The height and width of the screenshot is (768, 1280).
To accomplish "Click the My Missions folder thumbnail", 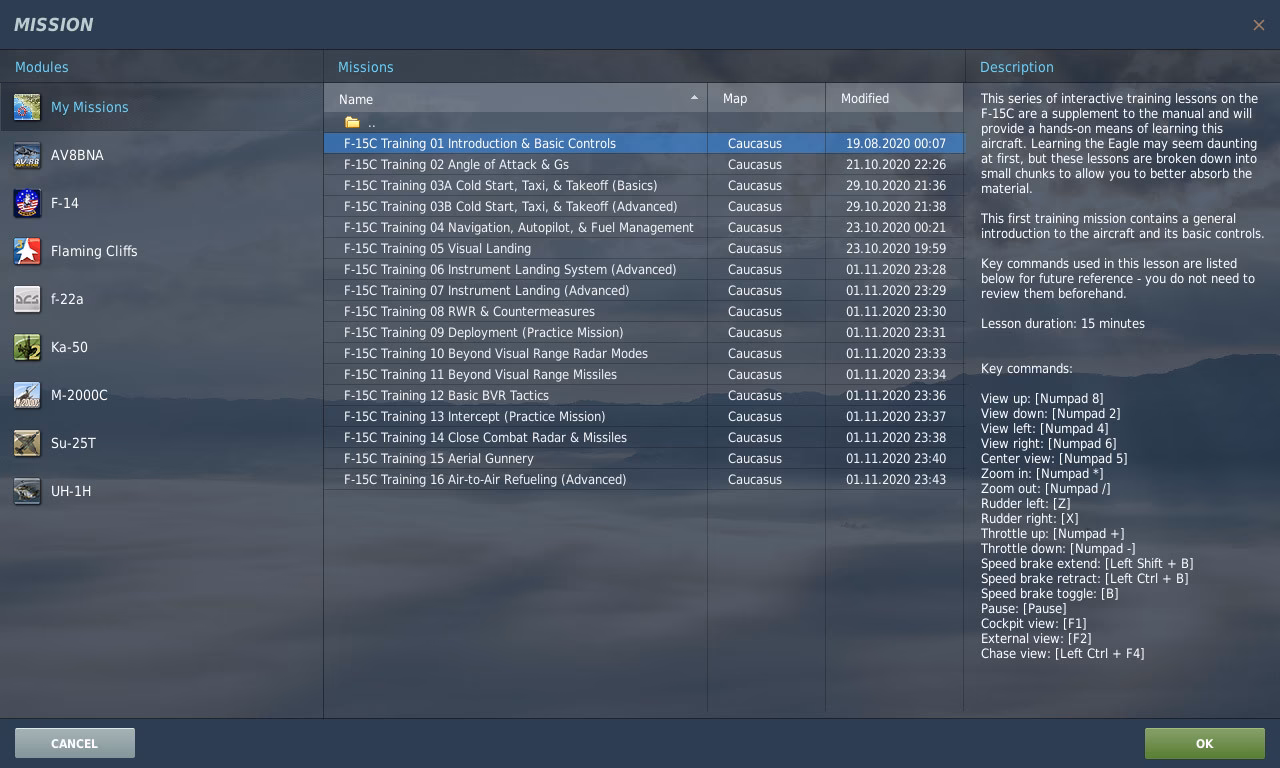I will [x=27, y=107].
